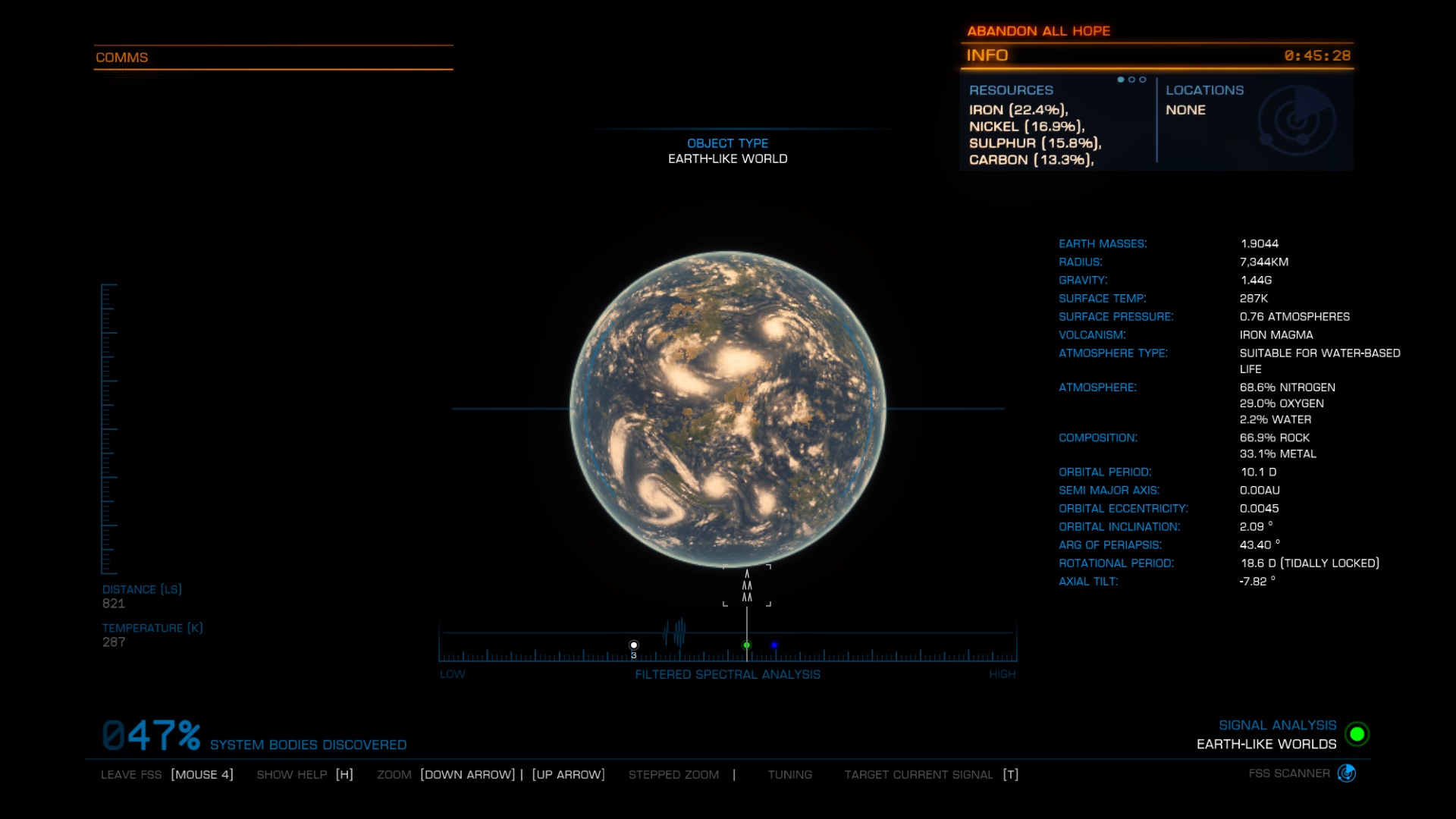Click 'SULPHUR (15.8%)' resource entry
The image size is (1456, 819).
pos(1035,143)
